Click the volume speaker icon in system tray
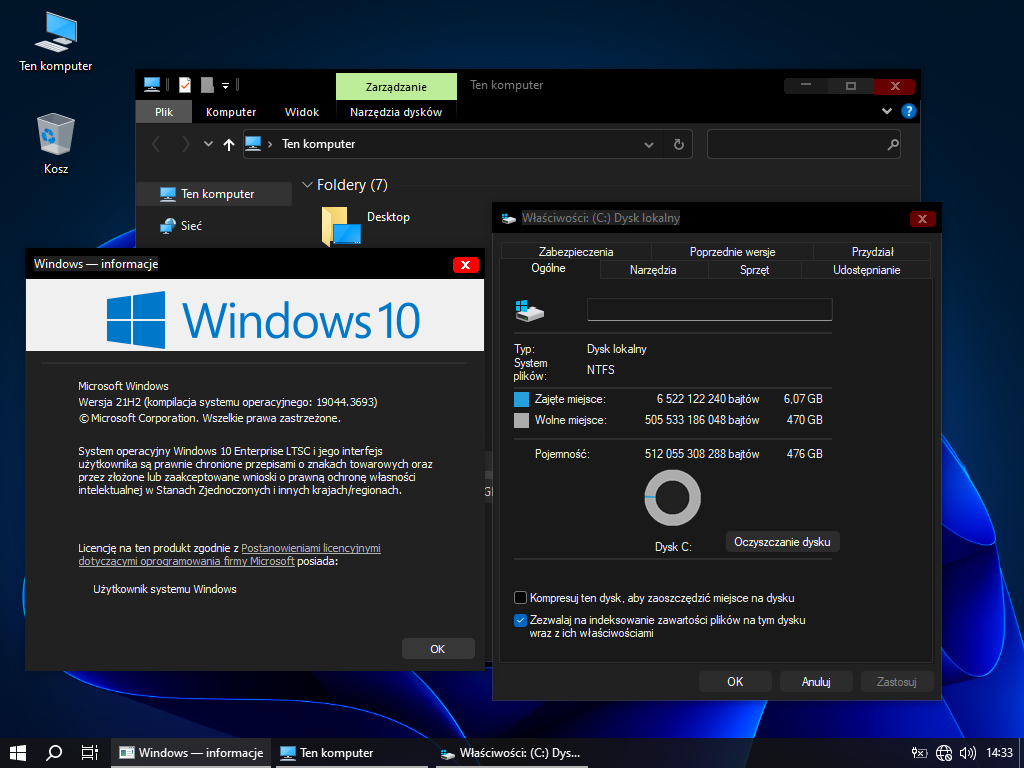 (967, 753)
